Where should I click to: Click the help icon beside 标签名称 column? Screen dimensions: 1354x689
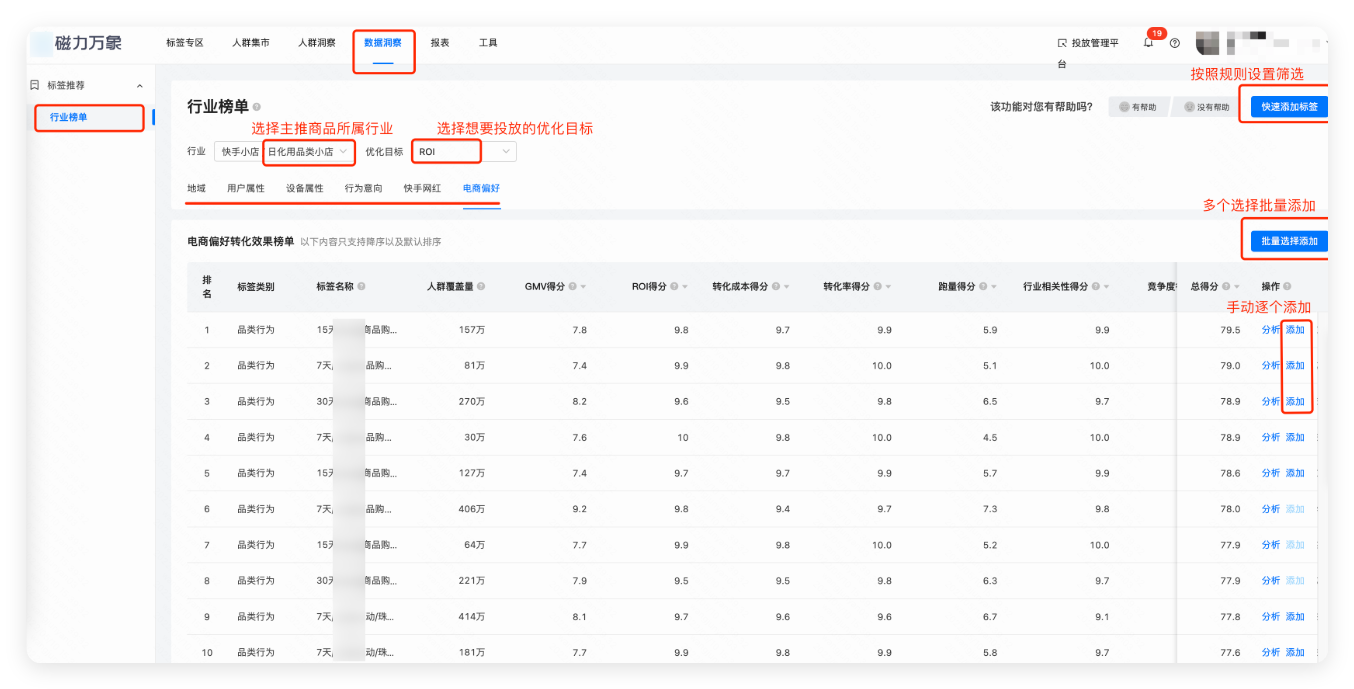pyautogui.click(x=361, y=287)
